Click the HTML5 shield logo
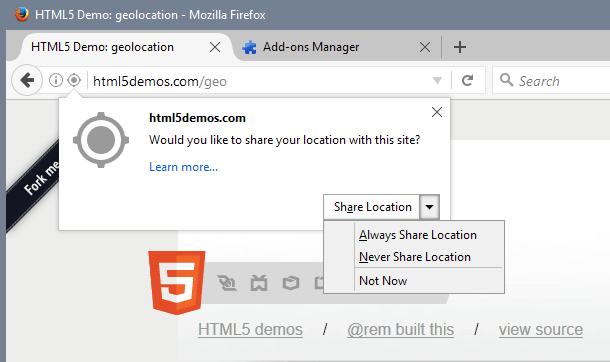This screenshot has height=362, width=610. point(177,283)
